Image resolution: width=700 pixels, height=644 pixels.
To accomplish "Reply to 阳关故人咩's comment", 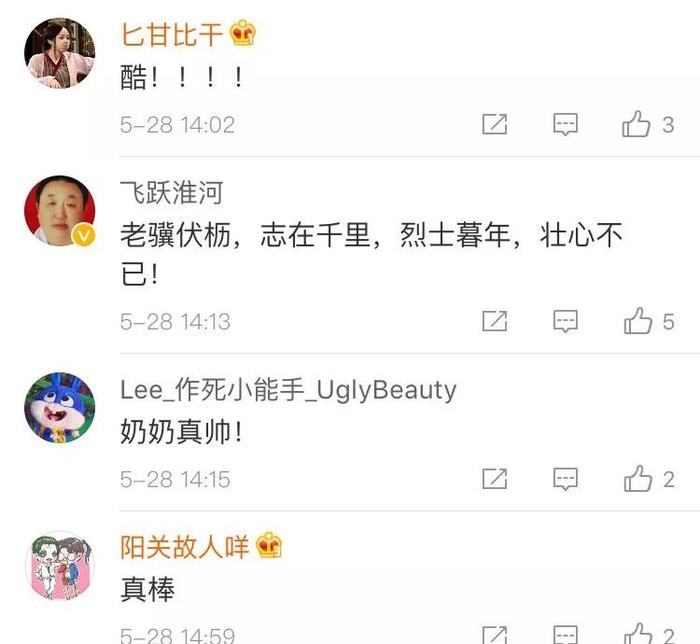I will pyautogui.click(x=566, y=634).
